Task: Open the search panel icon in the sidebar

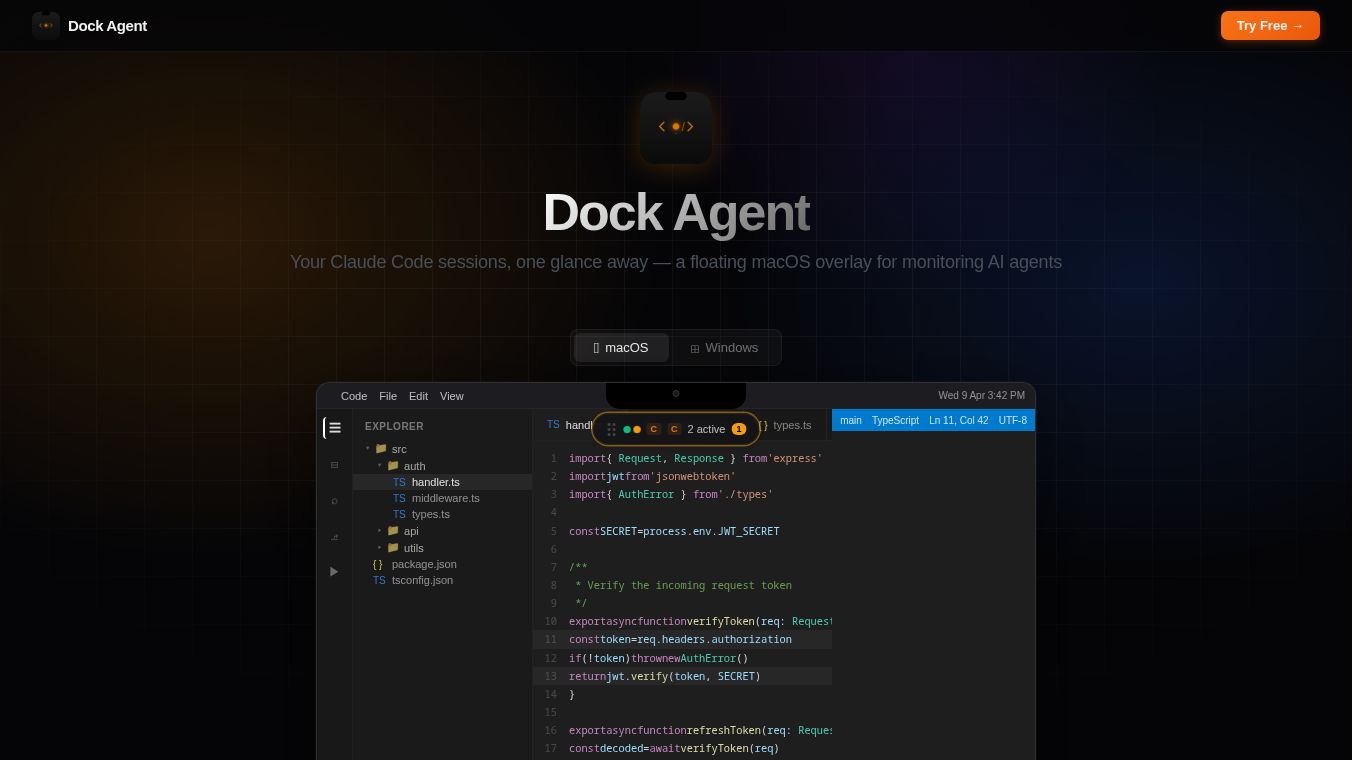Action: [334, 465]
